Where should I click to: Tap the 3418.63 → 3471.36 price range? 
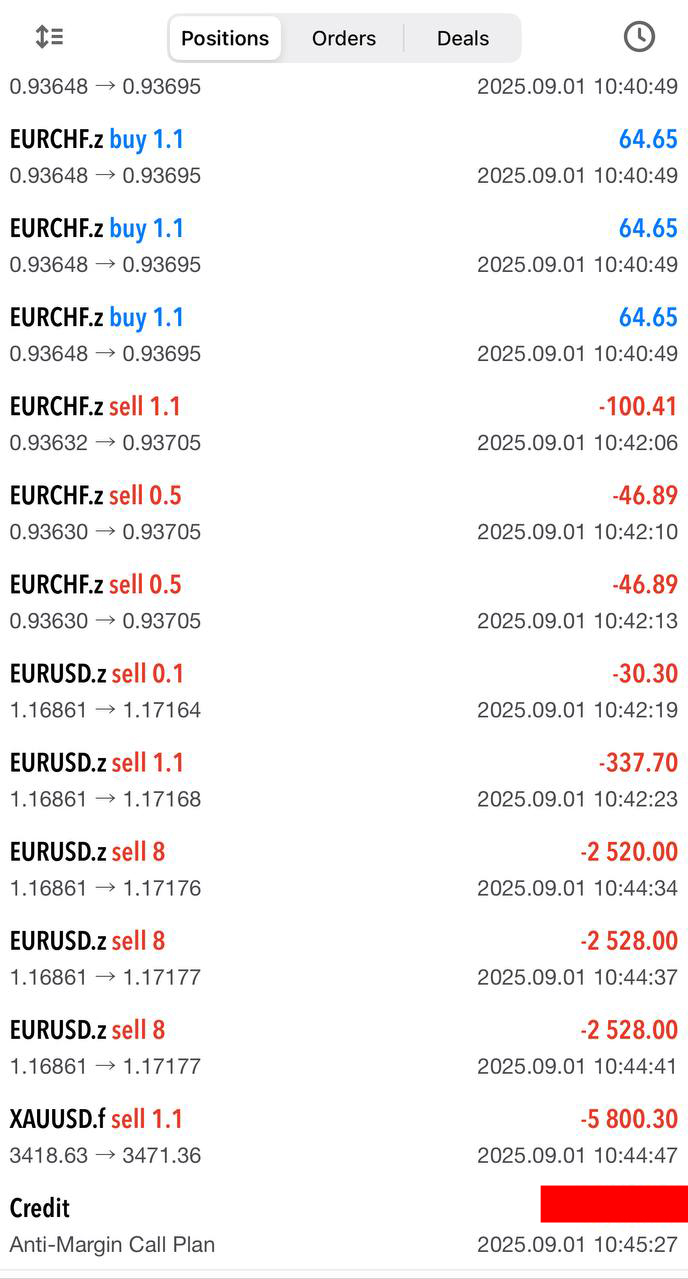[x=105, y=1156]
